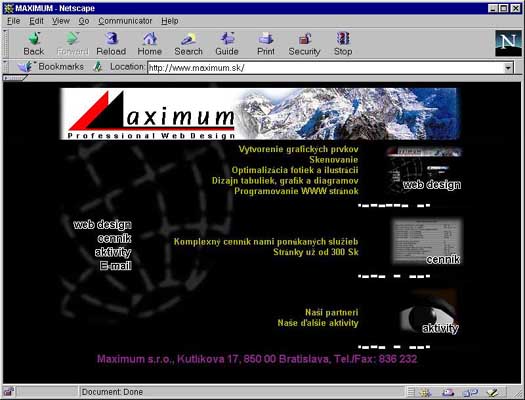
Task: Click 'Dizajn tabuliek, grafík a diagramov' text
Action: tap(285, 181)
